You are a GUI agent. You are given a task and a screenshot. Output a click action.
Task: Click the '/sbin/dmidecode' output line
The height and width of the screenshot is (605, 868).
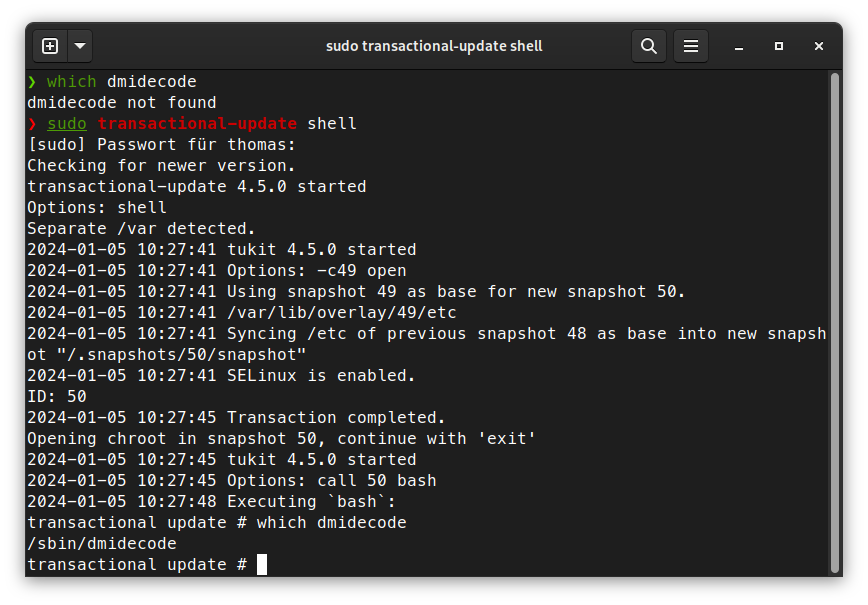[x=102, y=544]
